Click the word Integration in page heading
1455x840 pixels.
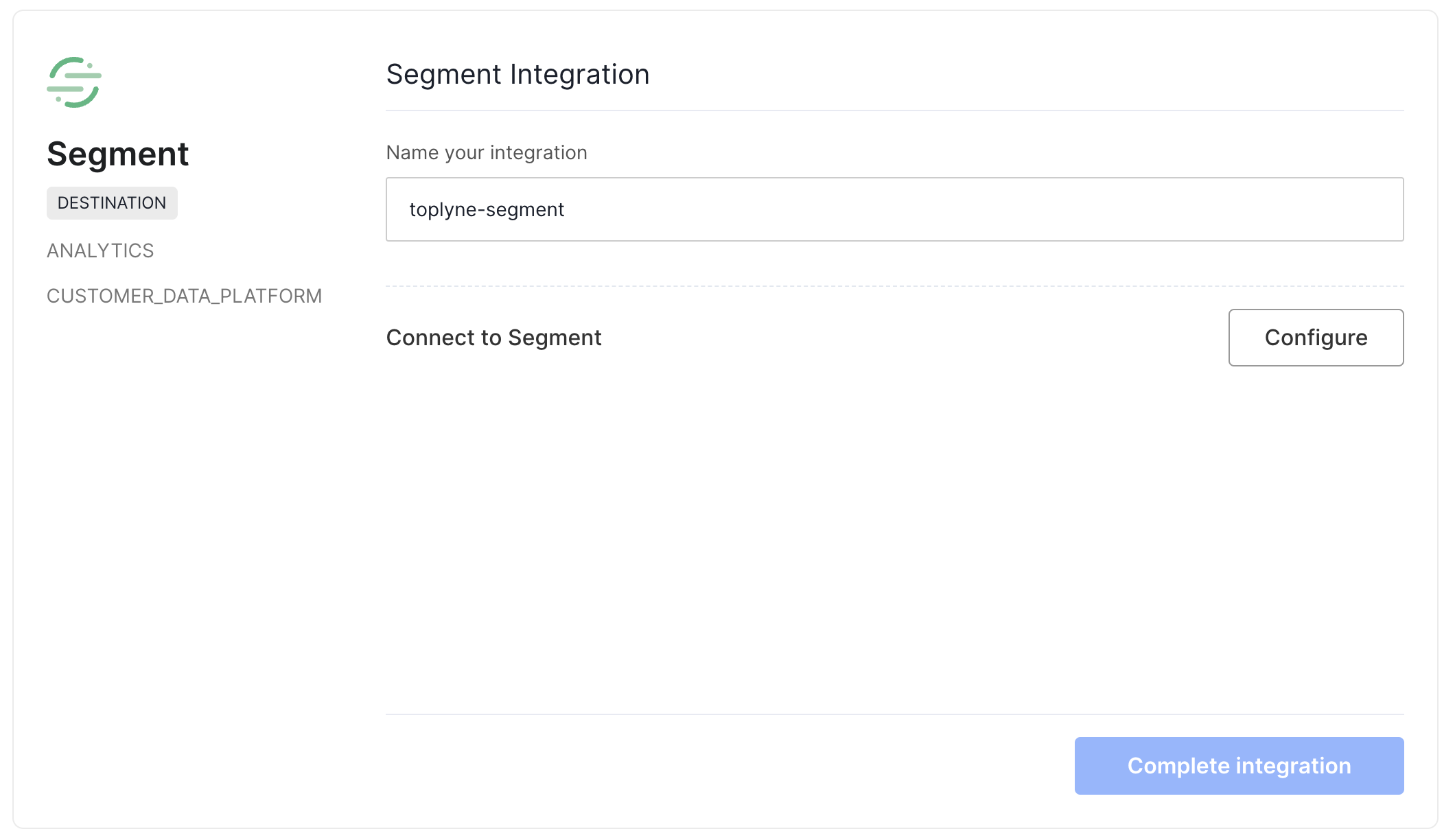click(x=579, y=74)
